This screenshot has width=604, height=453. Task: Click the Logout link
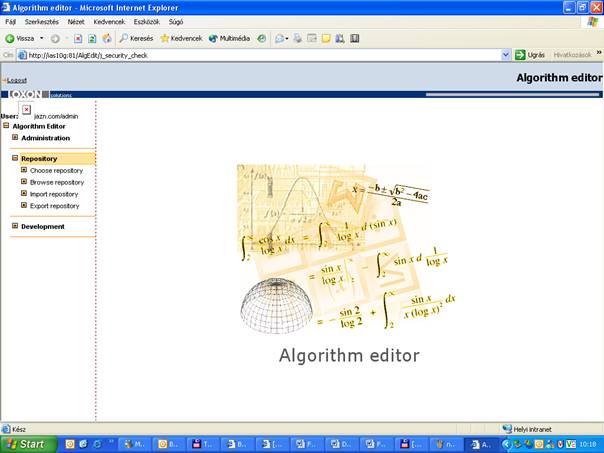pyautogui.click(x=17, y=80)
